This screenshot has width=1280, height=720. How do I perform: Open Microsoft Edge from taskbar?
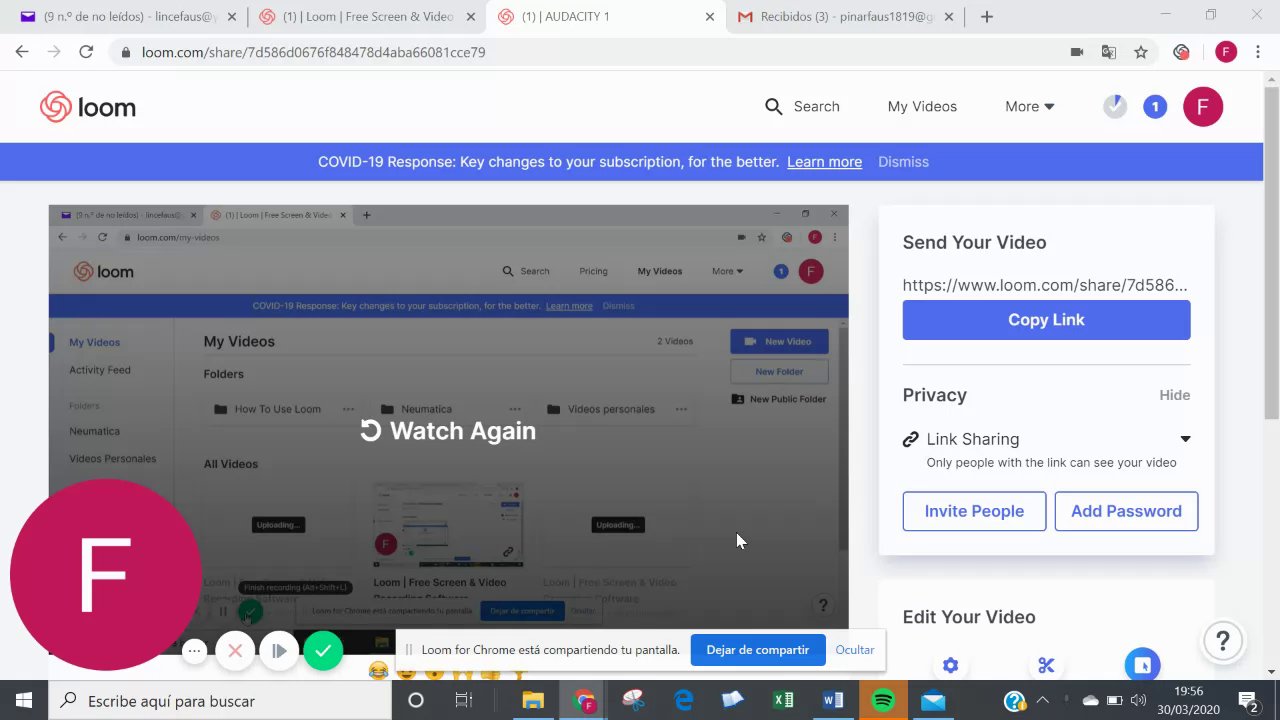pos(683,701)
